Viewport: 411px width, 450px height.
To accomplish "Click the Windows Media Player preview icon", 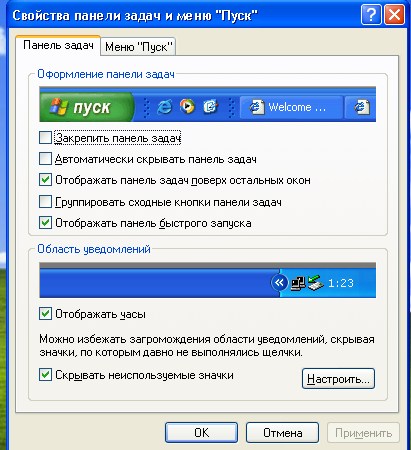I will coord(187,106).
